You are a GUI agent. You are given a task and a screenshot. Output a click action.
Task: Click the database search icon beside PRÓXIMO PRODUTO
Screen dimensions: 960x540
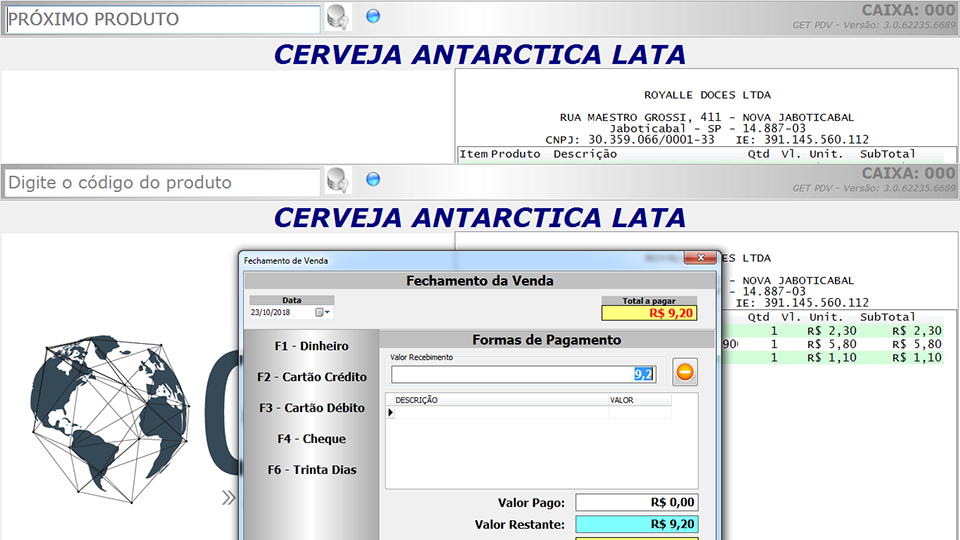tap(338, 17)
